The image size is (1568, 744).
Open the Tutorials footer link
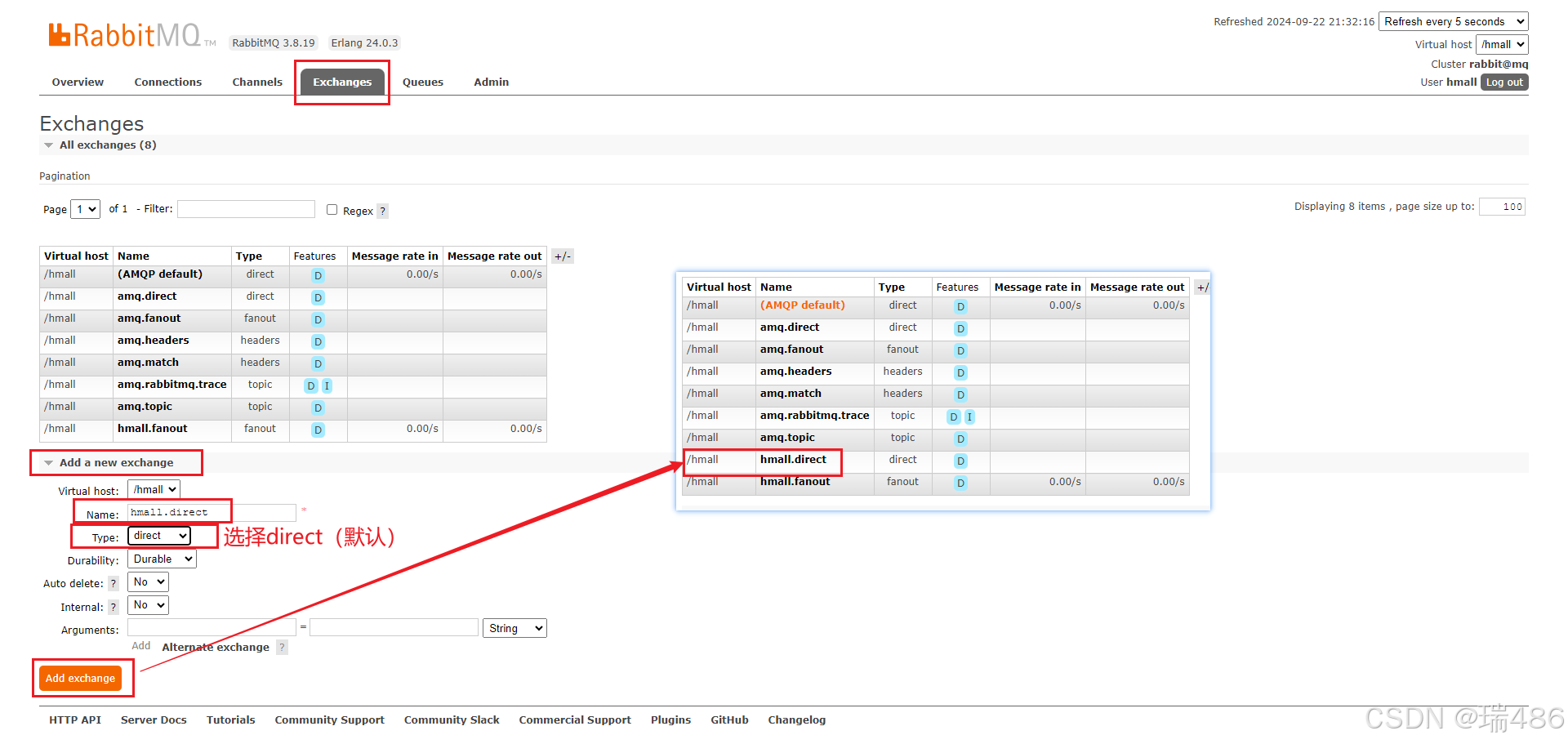click(231, 720)
